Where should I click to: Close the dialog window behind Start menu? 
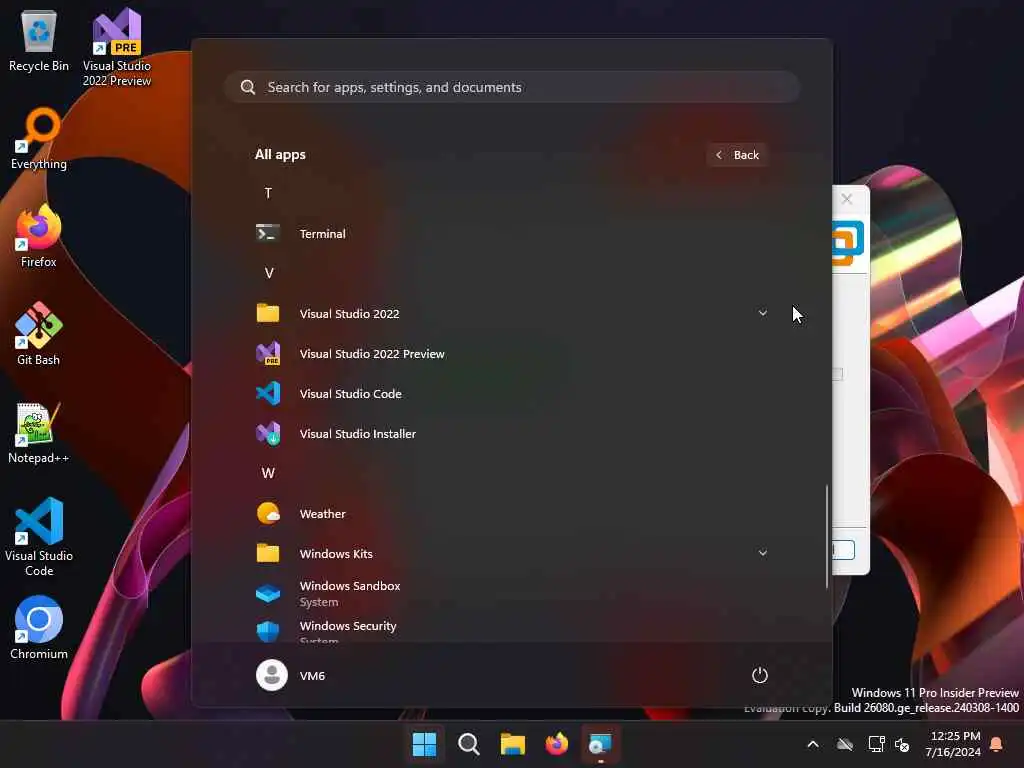(x=847, y=199)
